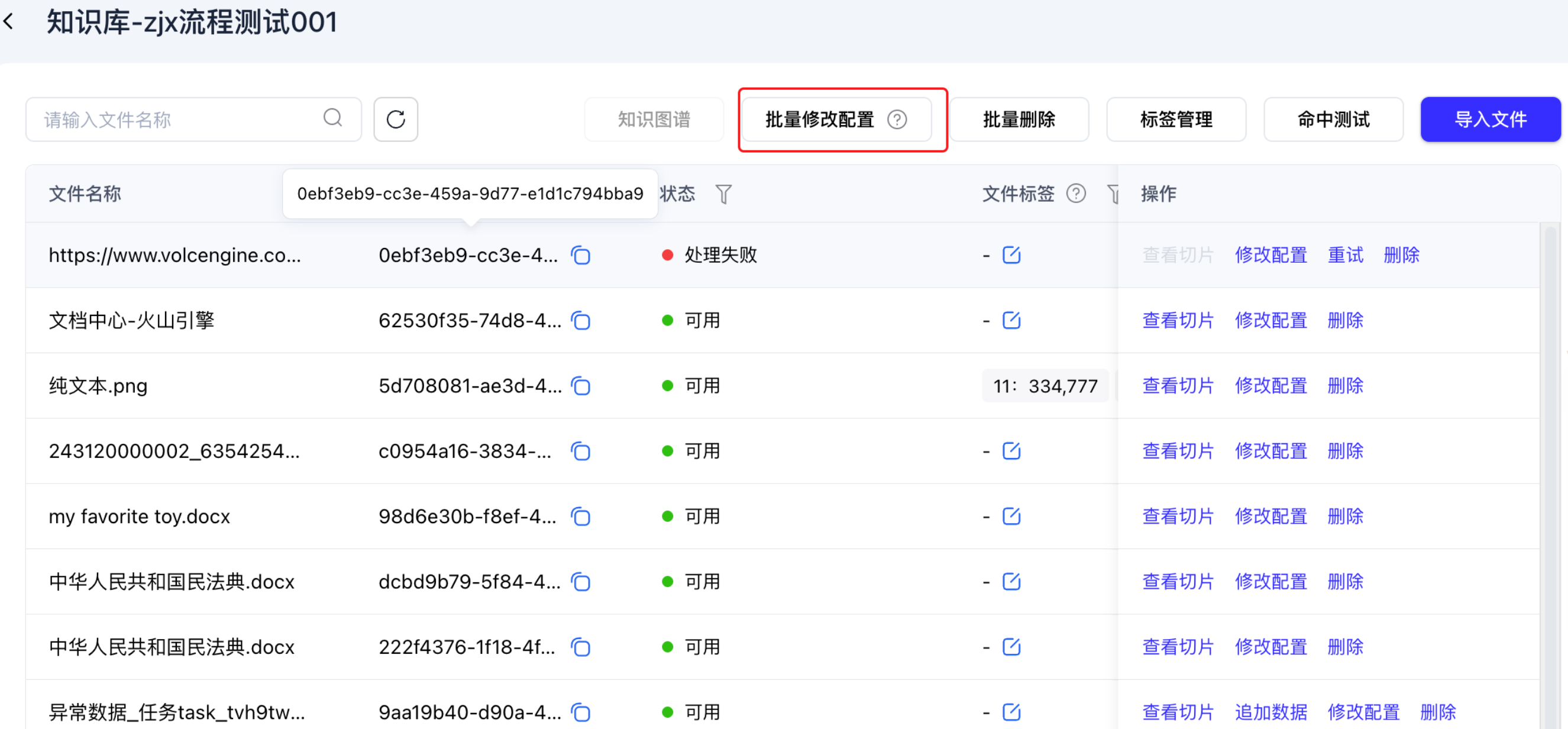Click the search magnifier icon
1568x729 pixels.
(x=332, y=118)
